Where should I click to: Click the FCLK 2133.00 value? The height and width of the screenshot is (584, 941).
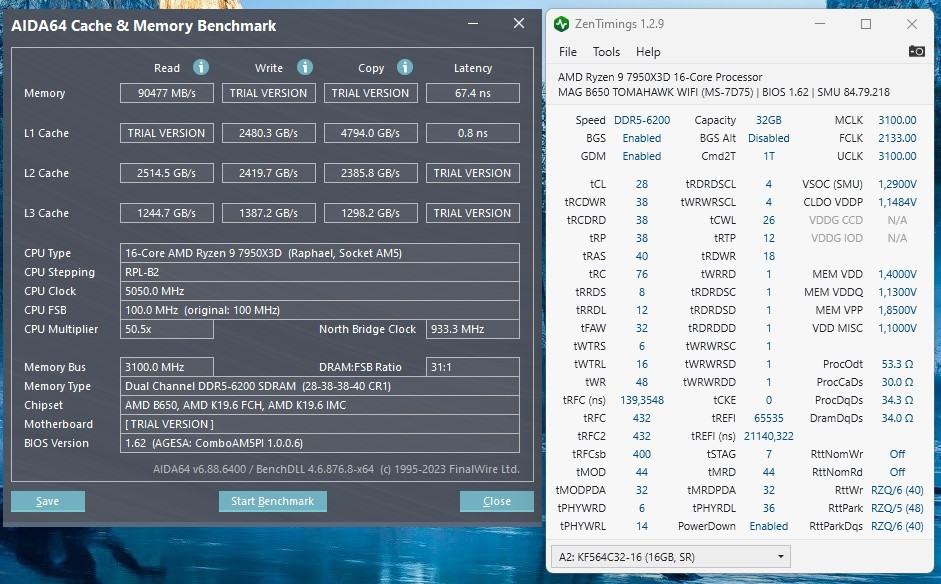(897, 138)
